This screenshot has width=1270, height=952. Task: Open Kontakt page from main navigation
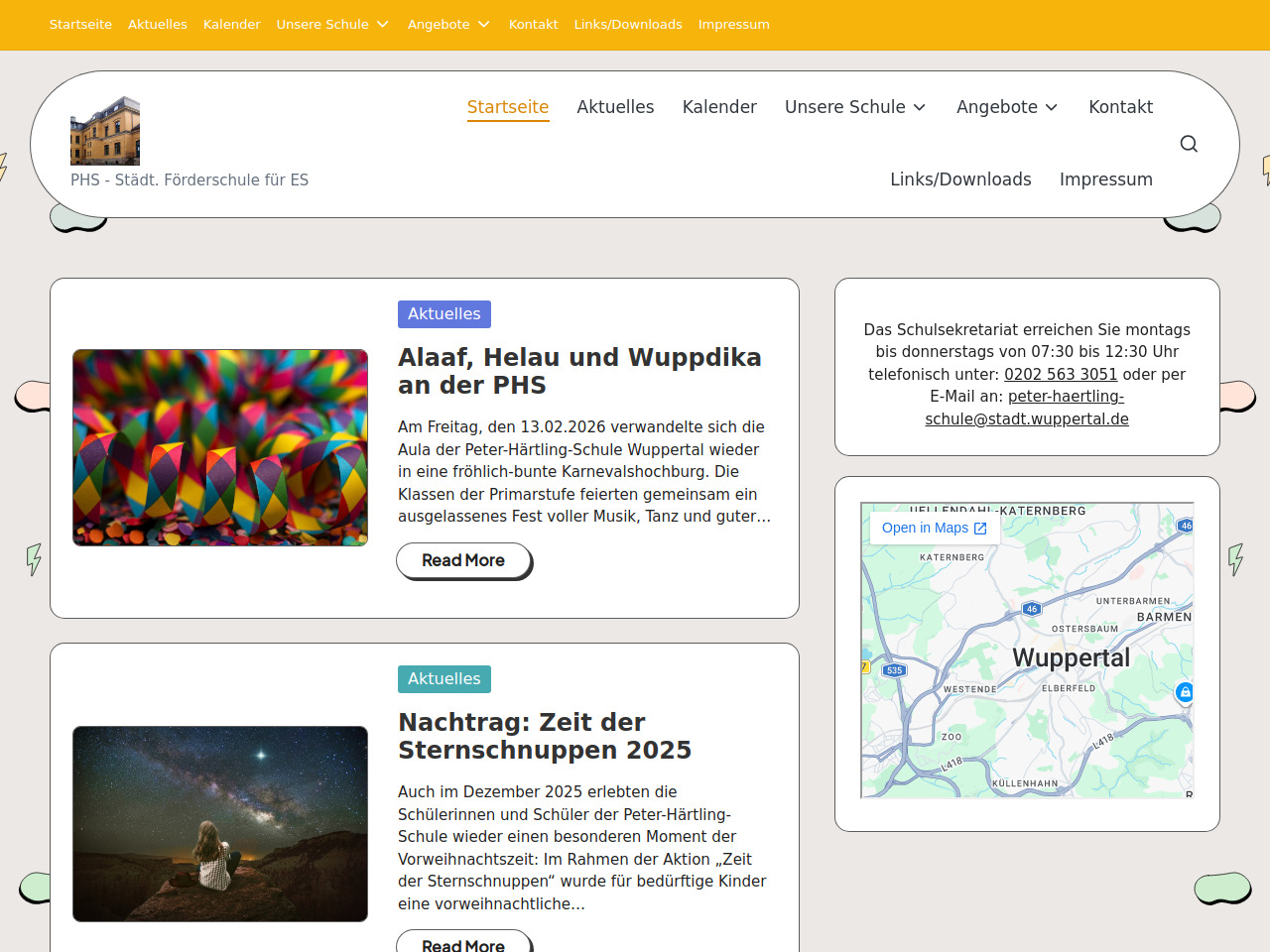(x=1120, y=107)
